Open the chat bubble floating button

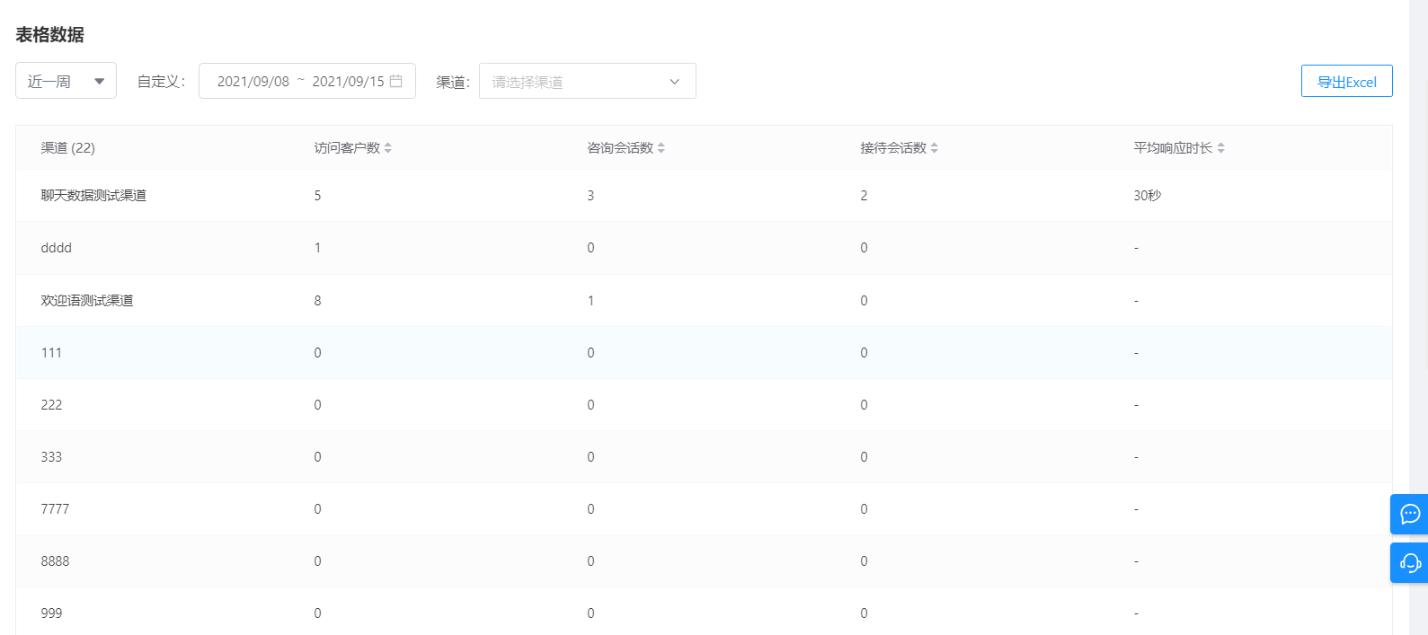click(x=1410, y=514)
